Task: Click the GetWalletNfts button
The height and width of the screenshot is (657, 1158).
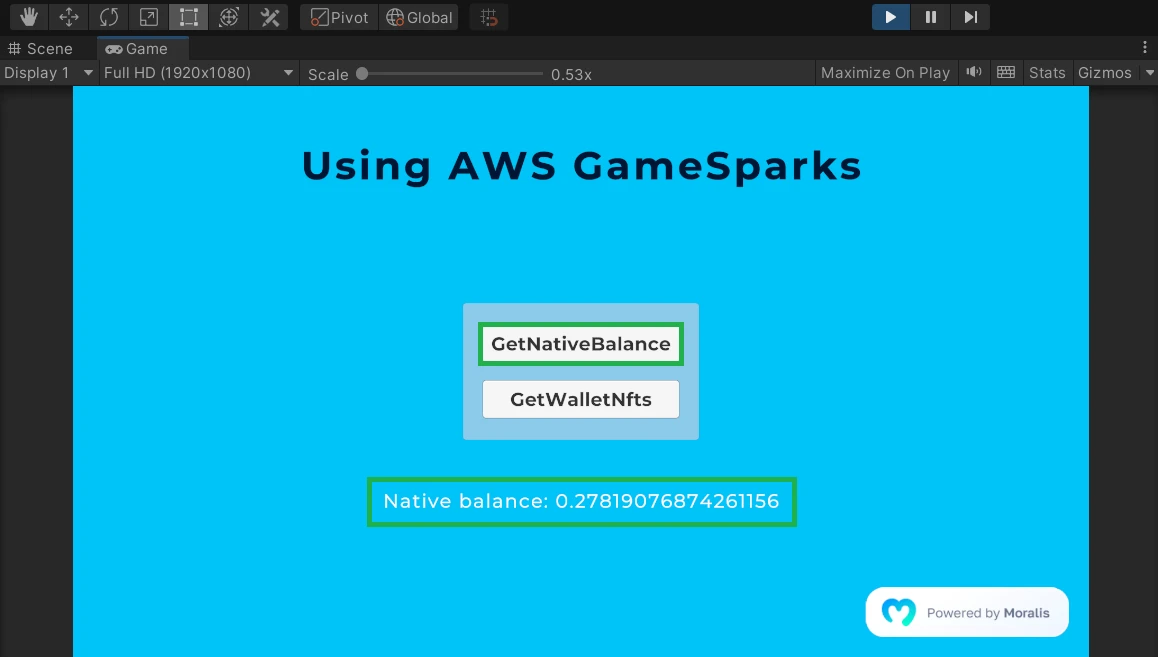Action: pos(580,399)
